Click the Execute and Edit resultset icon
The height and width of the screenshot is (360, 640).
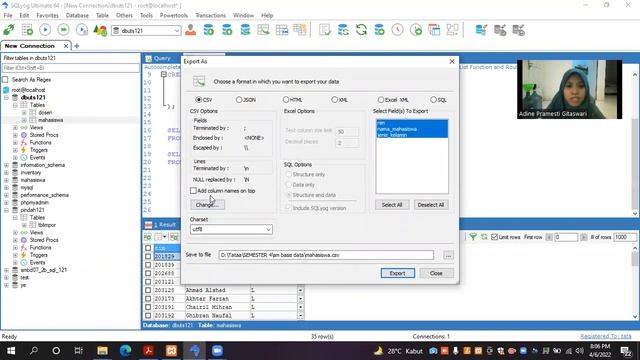coord(82,30)
